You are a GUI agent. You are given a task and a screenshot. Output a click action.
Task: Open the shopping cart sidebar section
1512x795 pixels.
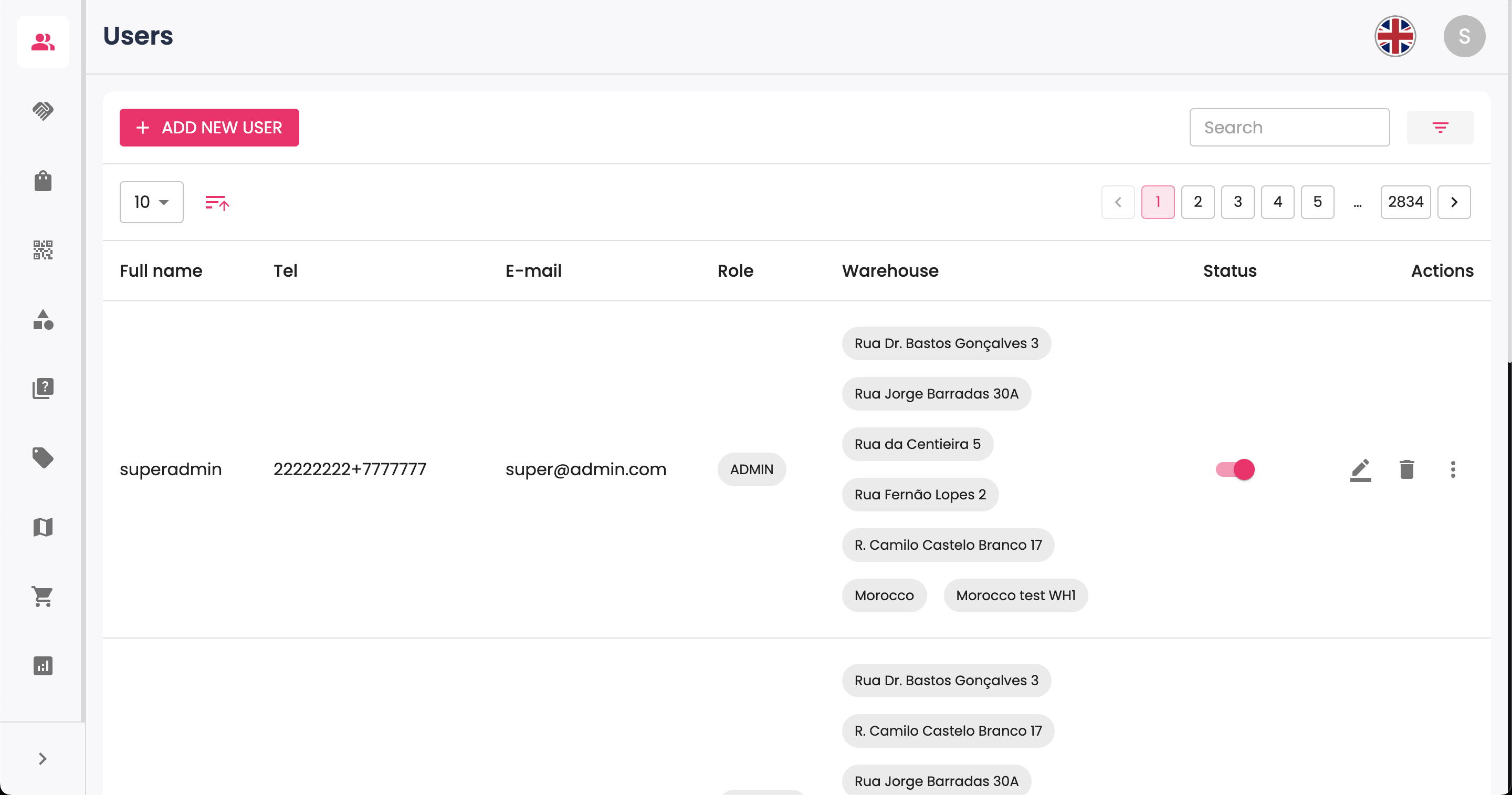point(43,596)
